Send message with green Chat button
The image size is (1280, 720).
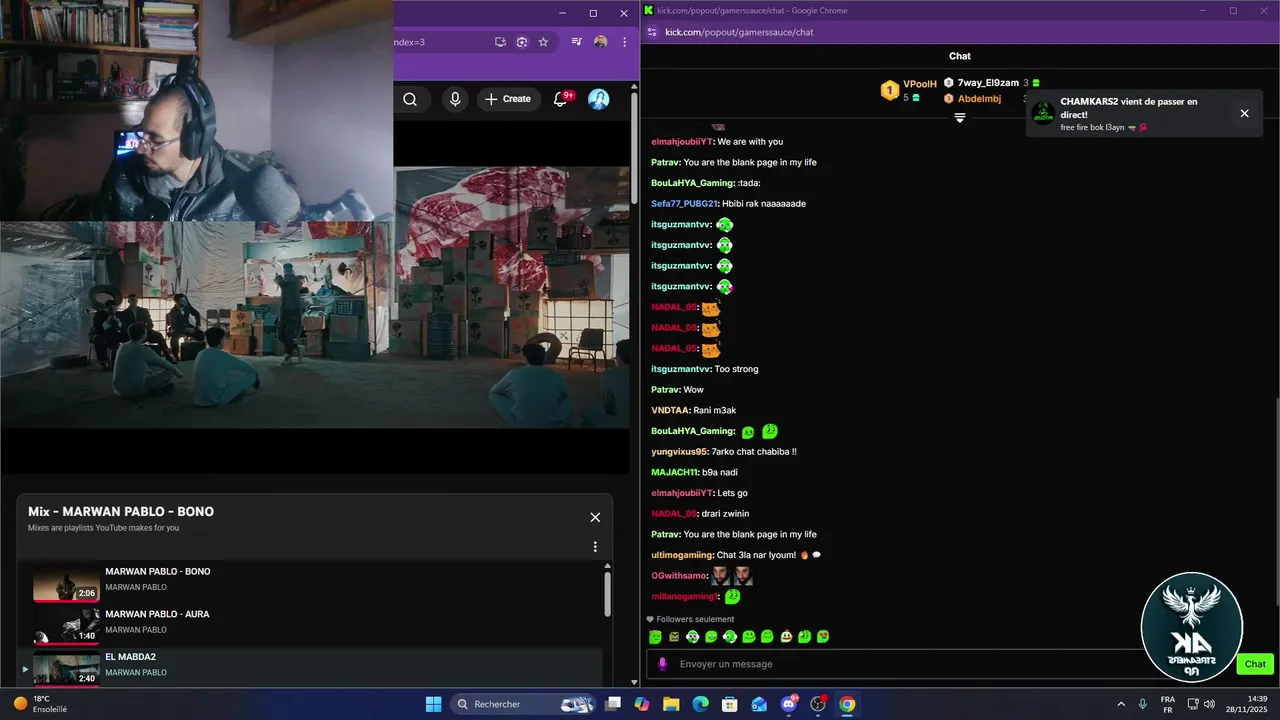pyautogui.click(x=1255, y=664)
